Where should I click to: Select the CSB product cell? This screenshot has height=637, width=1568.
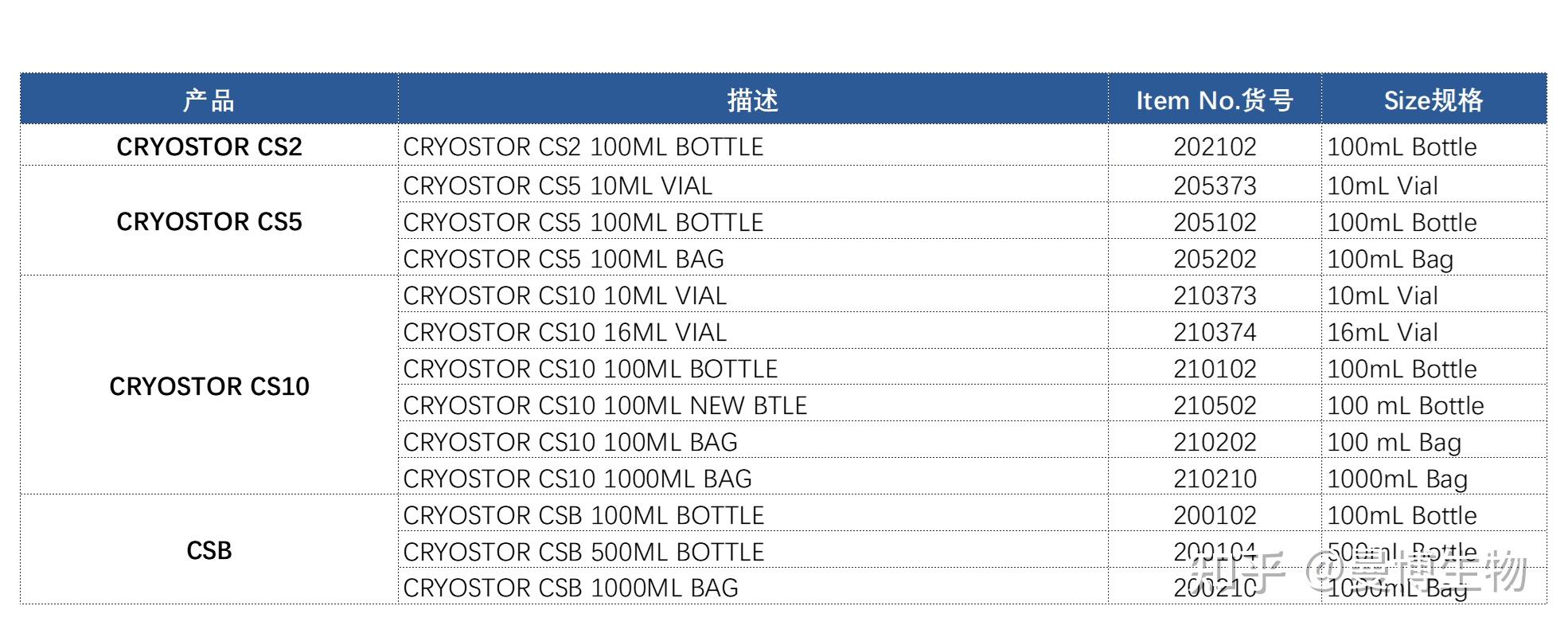tap(209, 550)
